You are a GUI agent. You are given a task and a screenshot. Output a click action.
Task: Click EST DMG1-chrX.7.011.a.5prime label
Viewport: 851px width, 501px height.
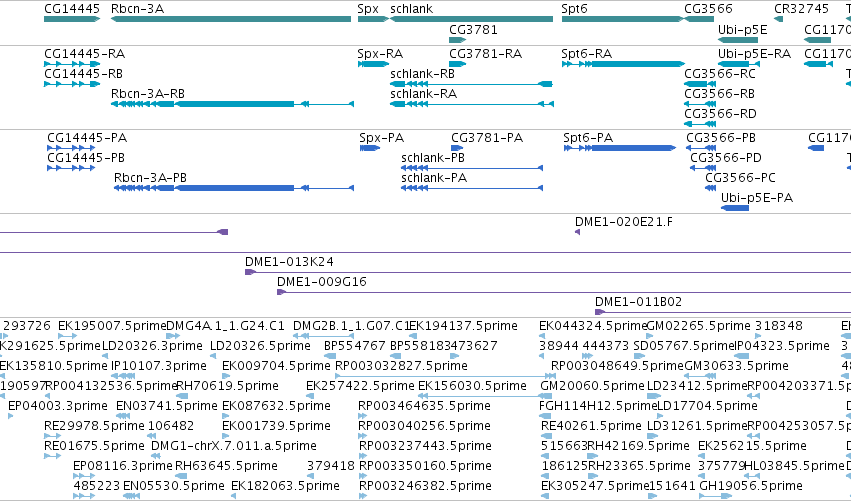[x=234, y=447]
